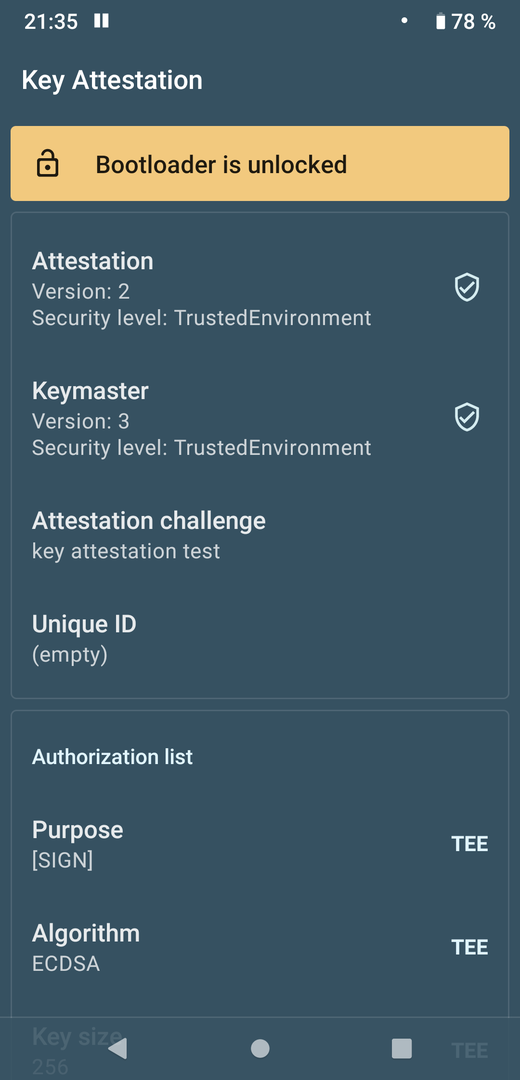Tap the Android home circle button
The width and height of the screenshot is (520, 1080).
pyautogui.click(x=260, y=1048)
